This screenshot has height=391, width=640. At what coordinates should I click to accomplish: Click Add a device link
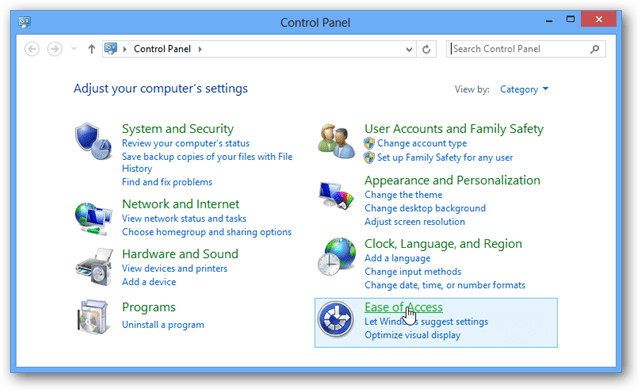click(x=149, y=282)
